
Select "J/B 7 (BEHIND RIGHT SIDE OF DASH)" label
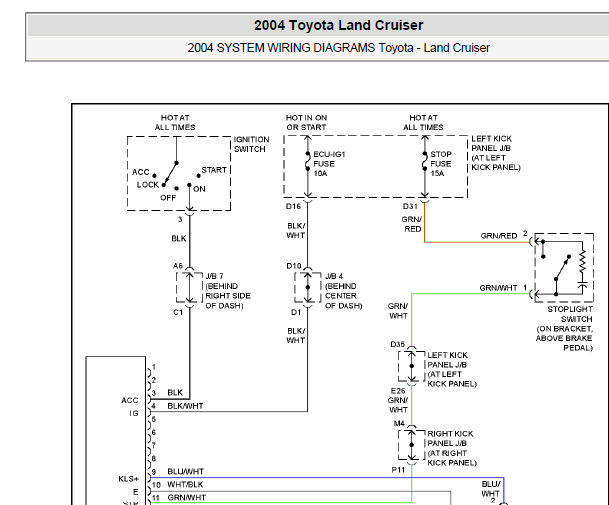coord(228,291)
